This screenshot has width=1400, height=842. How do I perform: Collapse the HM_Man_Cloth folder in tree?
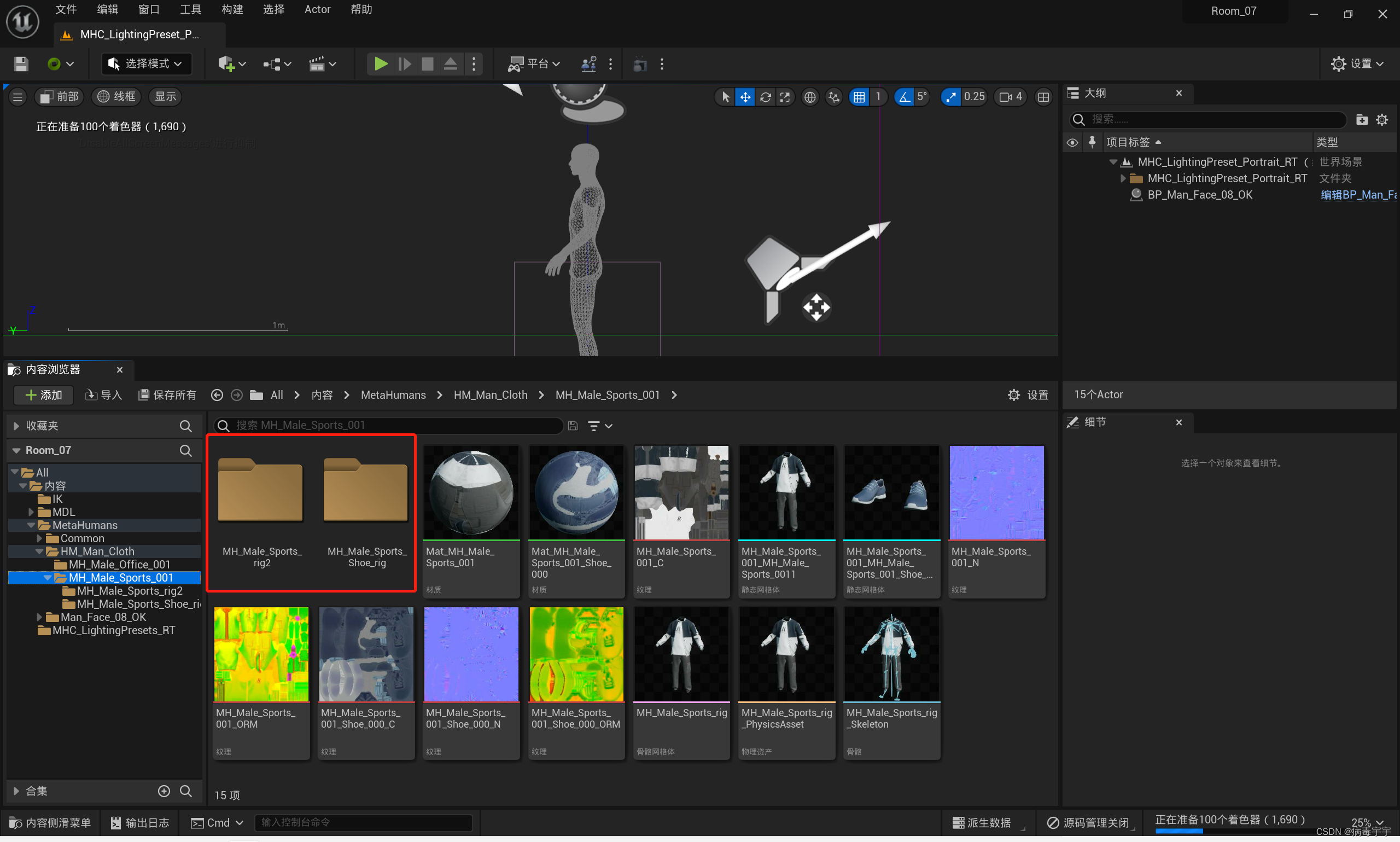(40, 551)
